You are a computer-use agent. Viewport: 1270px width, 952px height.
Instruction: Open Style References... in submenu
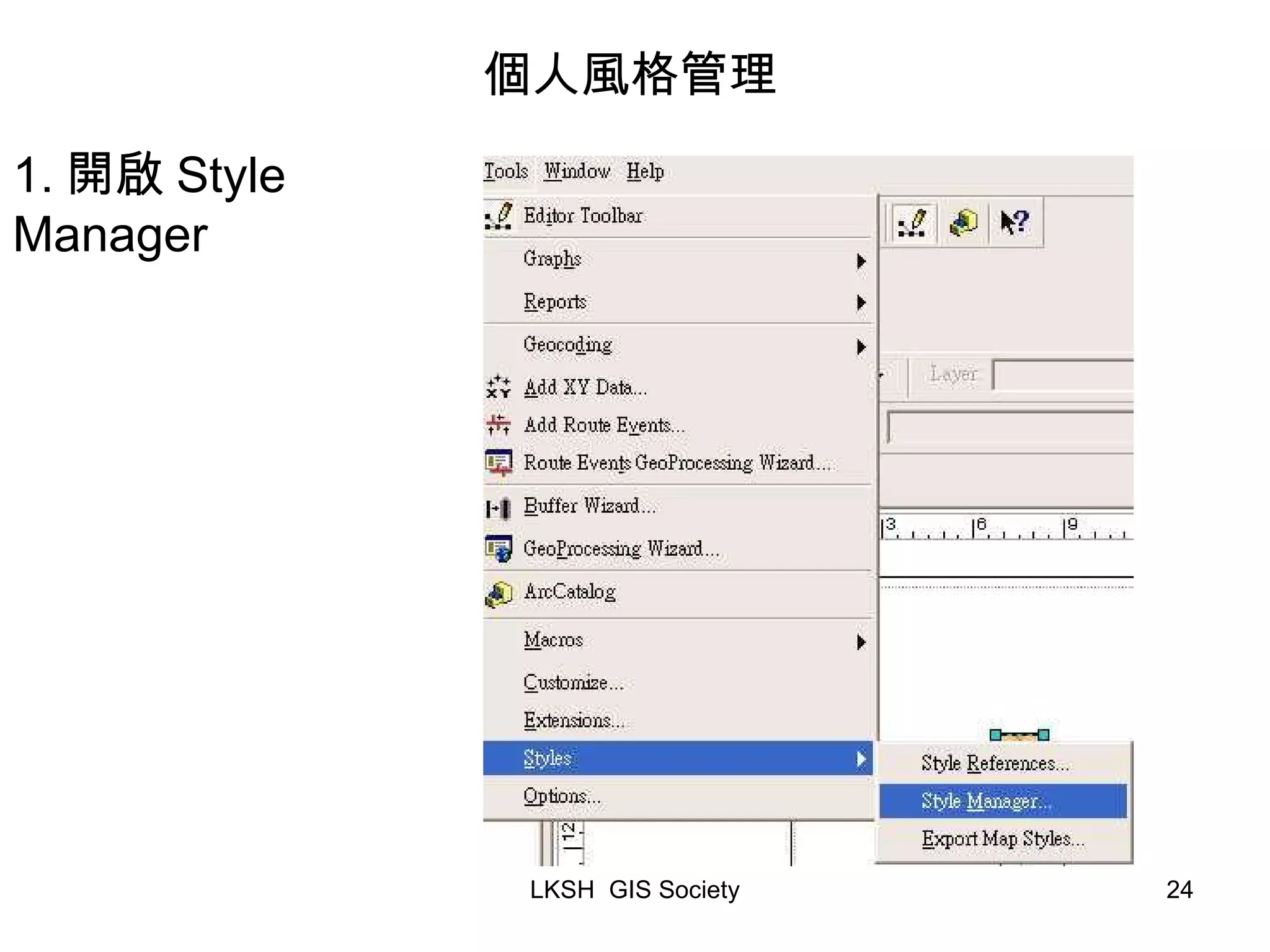click(1003, 763)
